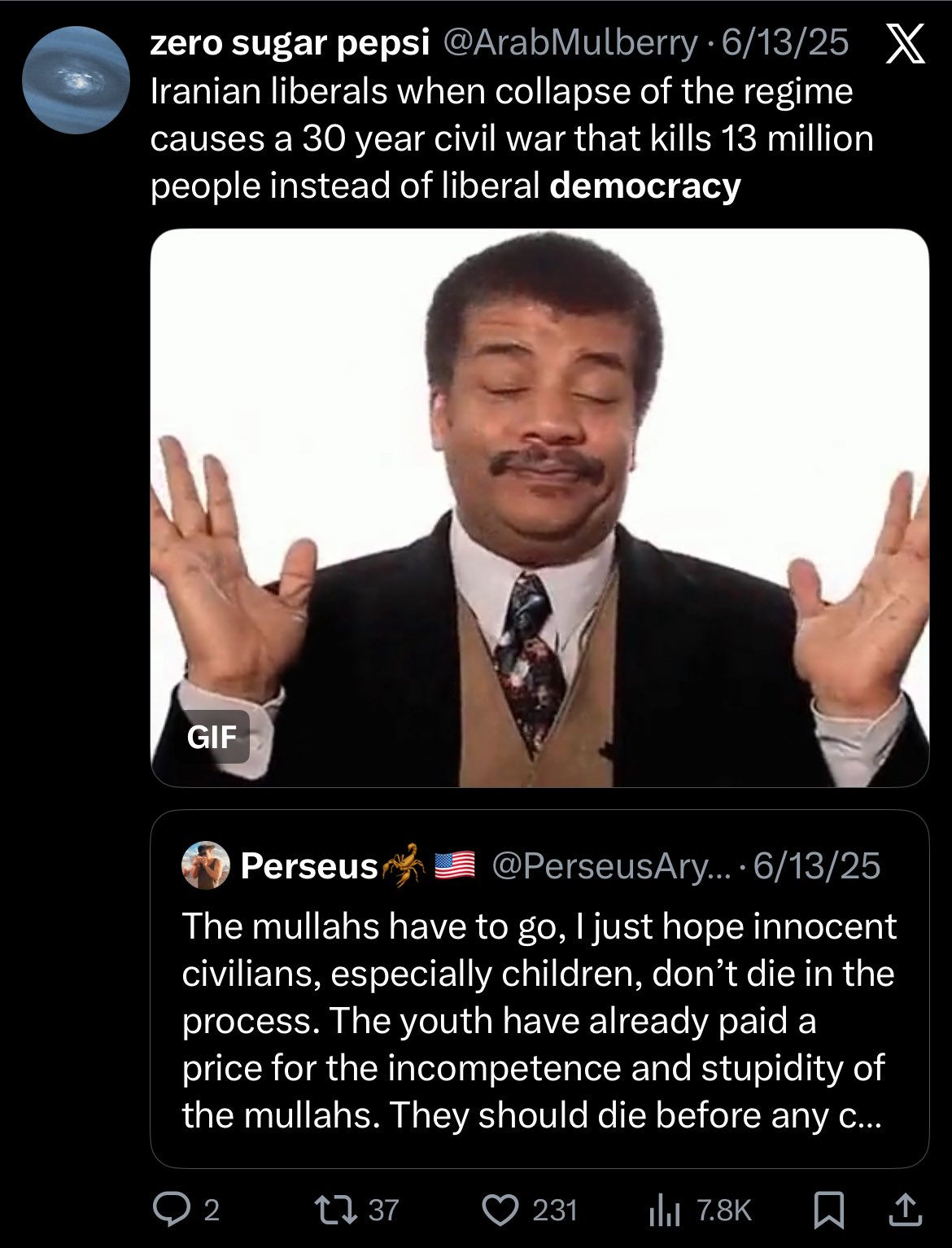Open zero sugar pepsi profile avatar
Screen dimensions: 952x1248
tap(76, 80)
